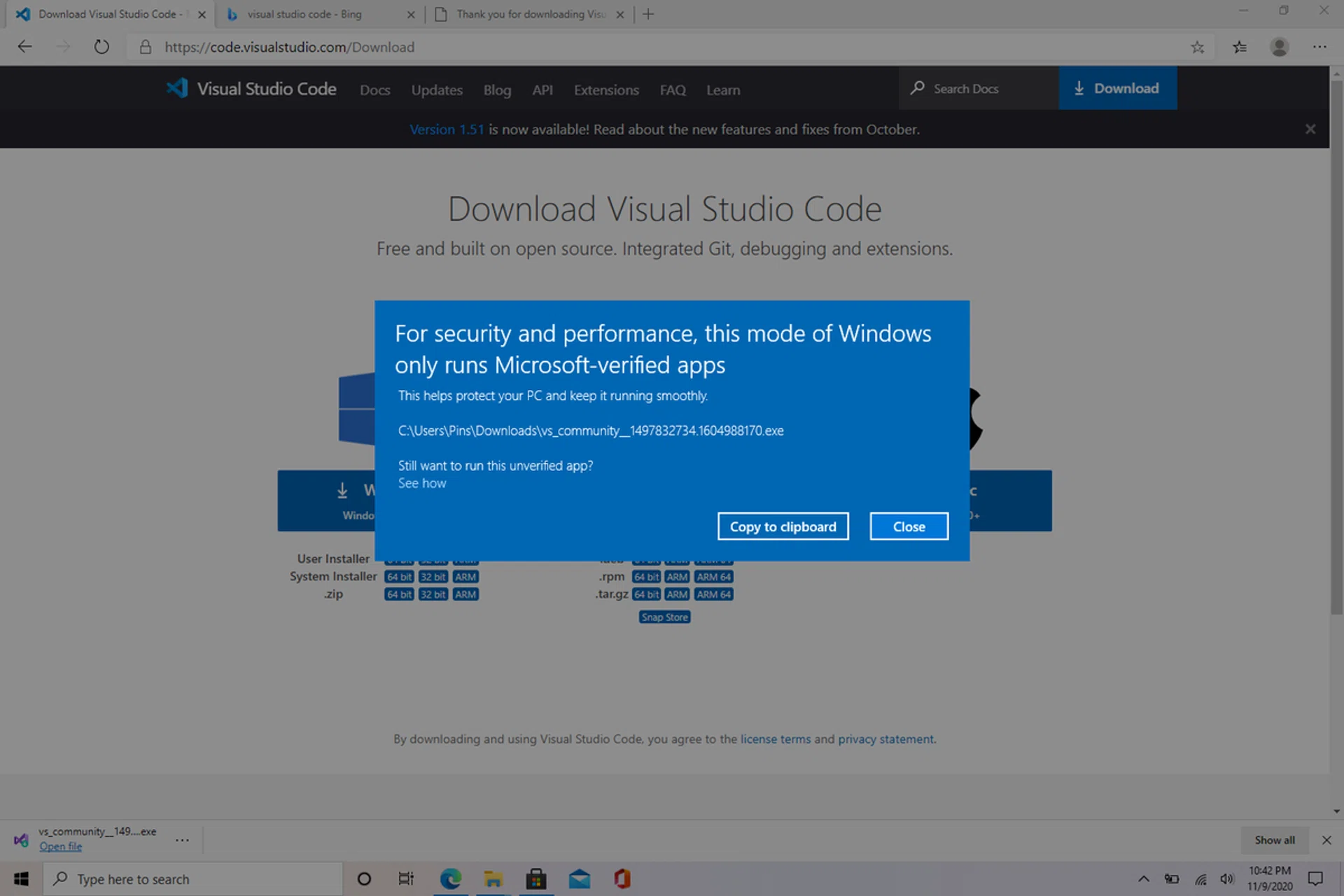Click the favorites star icon in address bar
1344x896 pixels.
(x=1197, y=47)
